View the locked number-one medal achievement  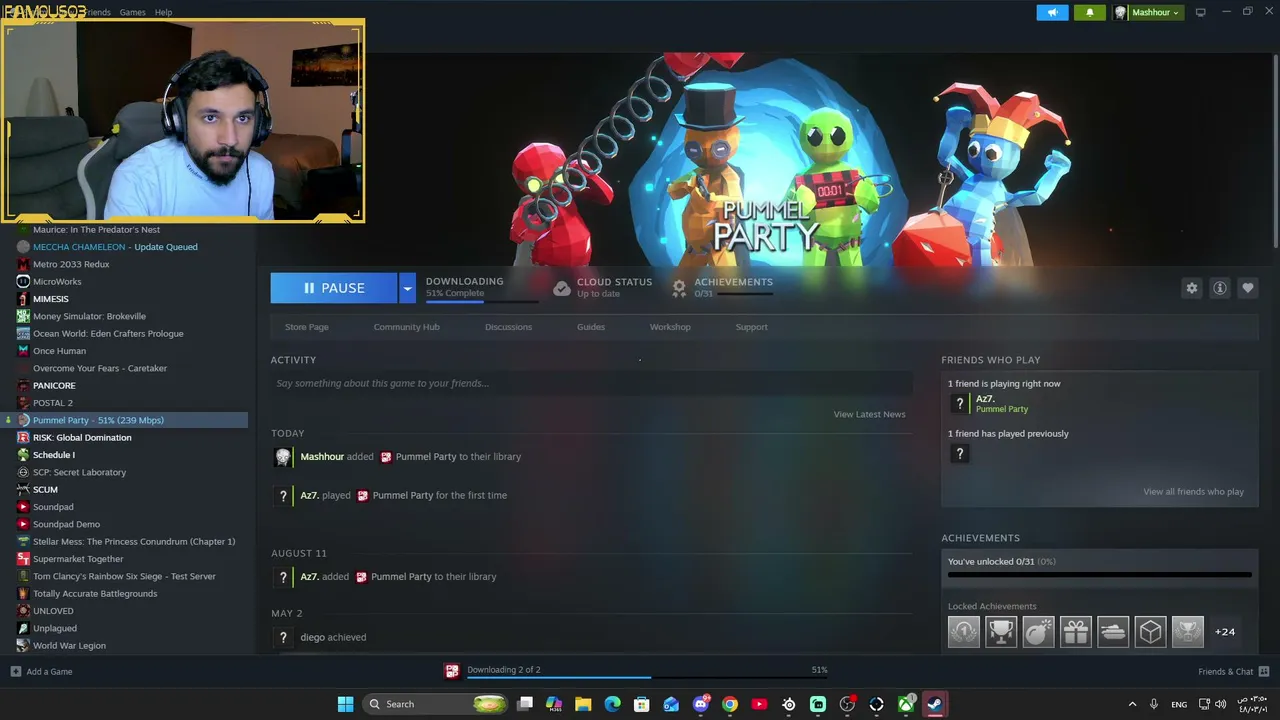964,632
